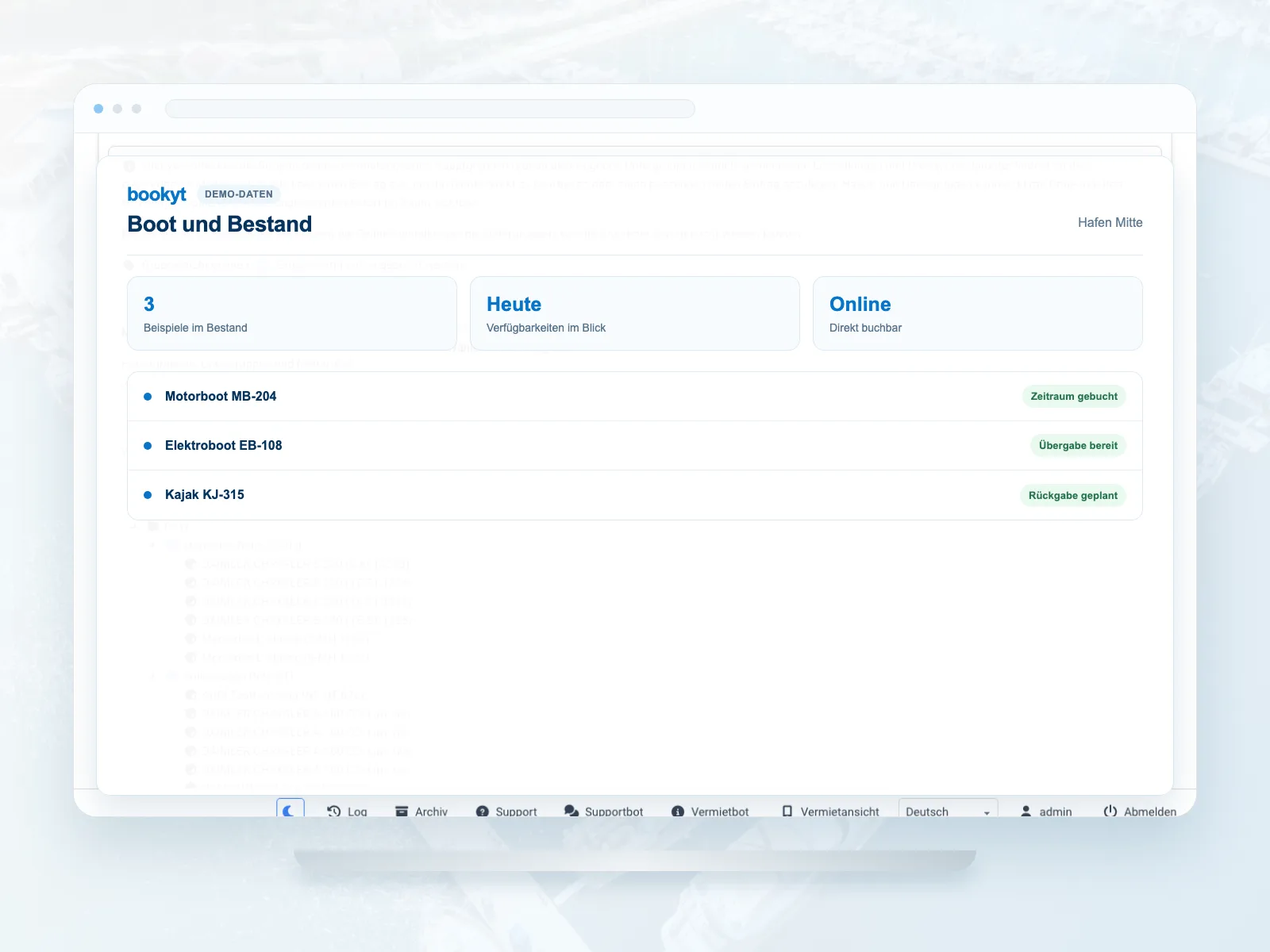Select the Elektroboot EB-108 row

[635, 446]
